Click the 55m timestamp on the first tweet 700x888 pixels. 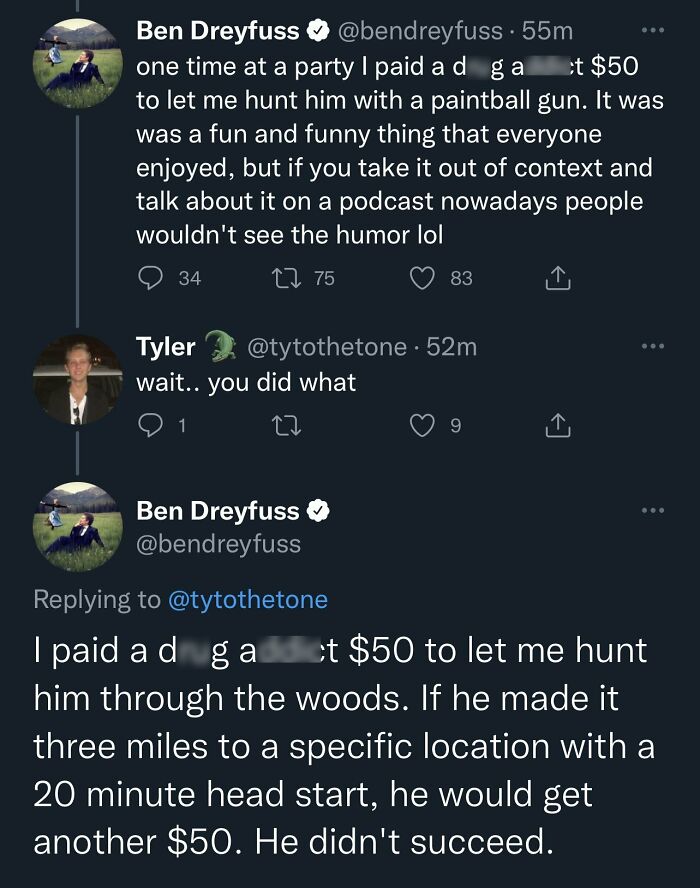coord(545,30)
